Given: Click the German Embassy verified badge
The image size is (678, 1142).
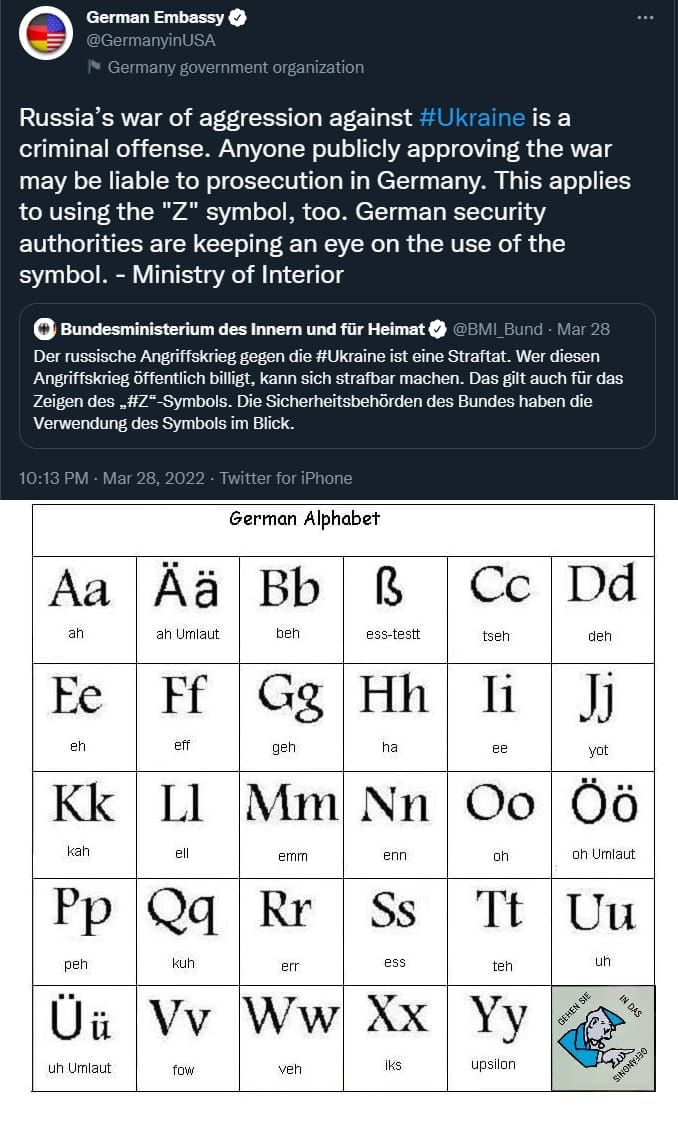Looking at the screenshot, I should pos(238,17).
